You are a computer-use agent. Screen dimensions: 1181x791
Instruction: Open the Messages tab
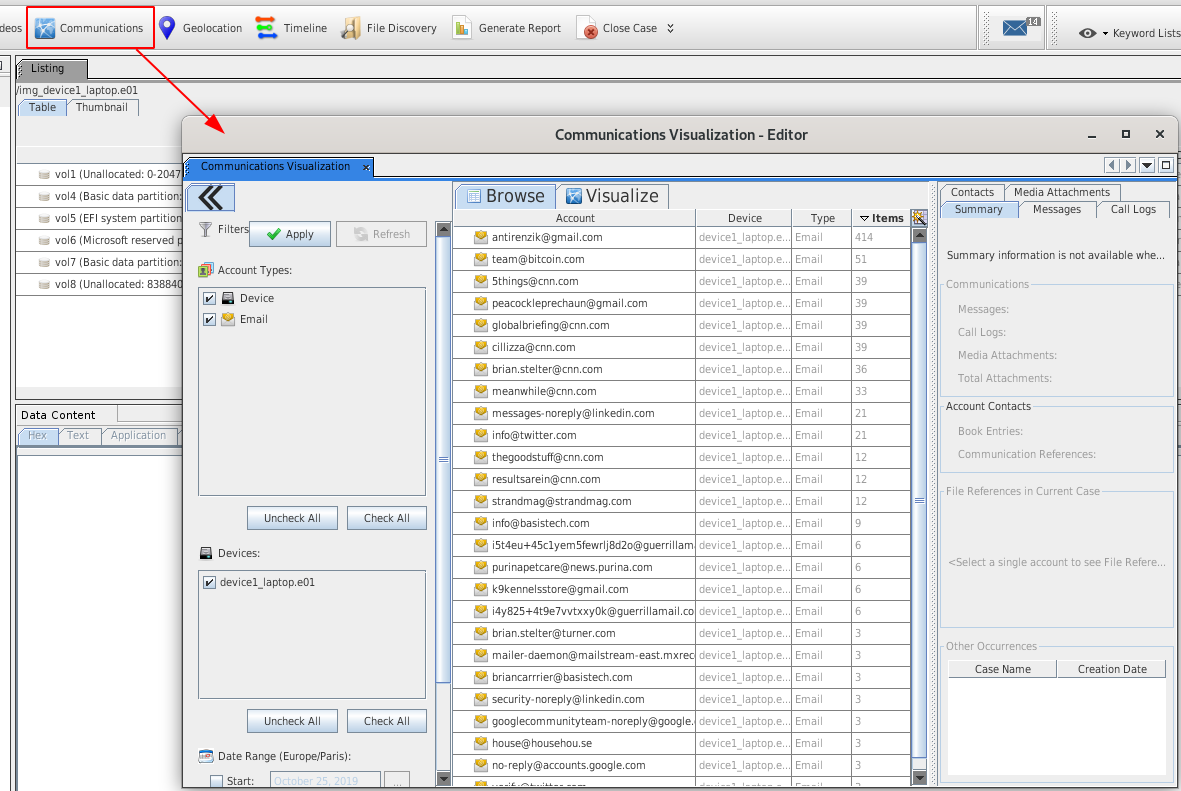pyautogui.click(x=1056, y=209)
